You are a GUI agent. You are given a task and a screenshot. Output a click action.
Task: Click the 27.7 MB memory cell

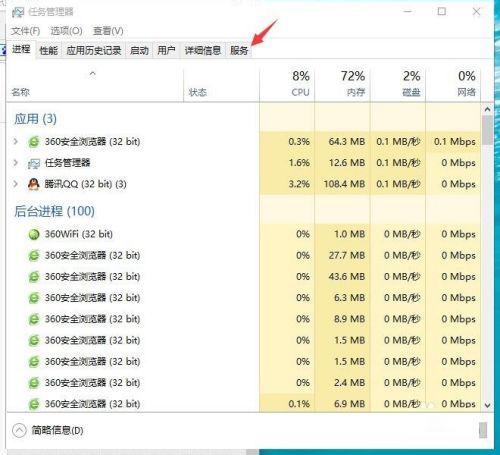tap(342, 256)
